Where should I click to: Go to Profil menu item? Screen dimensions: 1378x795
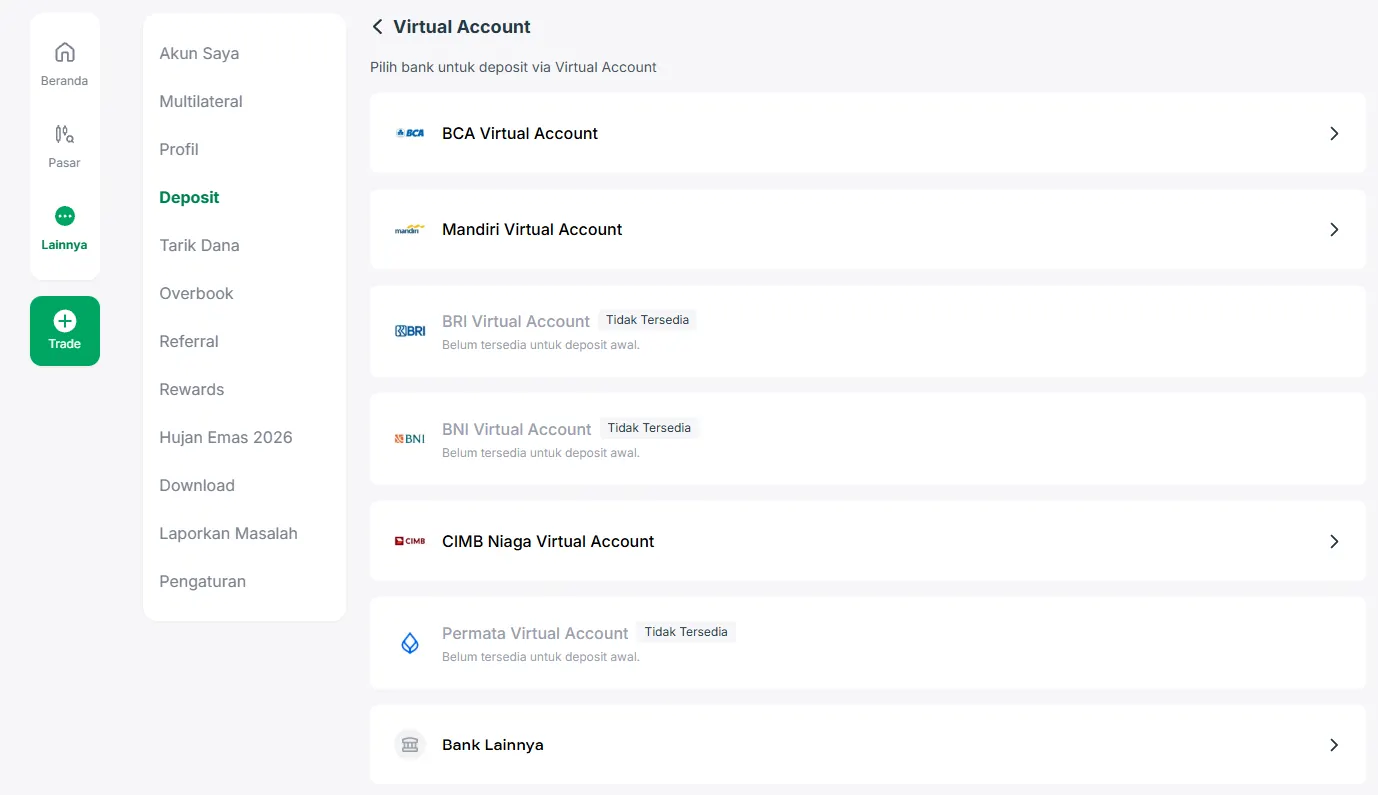pyautogui.click(x=179, y=149)
